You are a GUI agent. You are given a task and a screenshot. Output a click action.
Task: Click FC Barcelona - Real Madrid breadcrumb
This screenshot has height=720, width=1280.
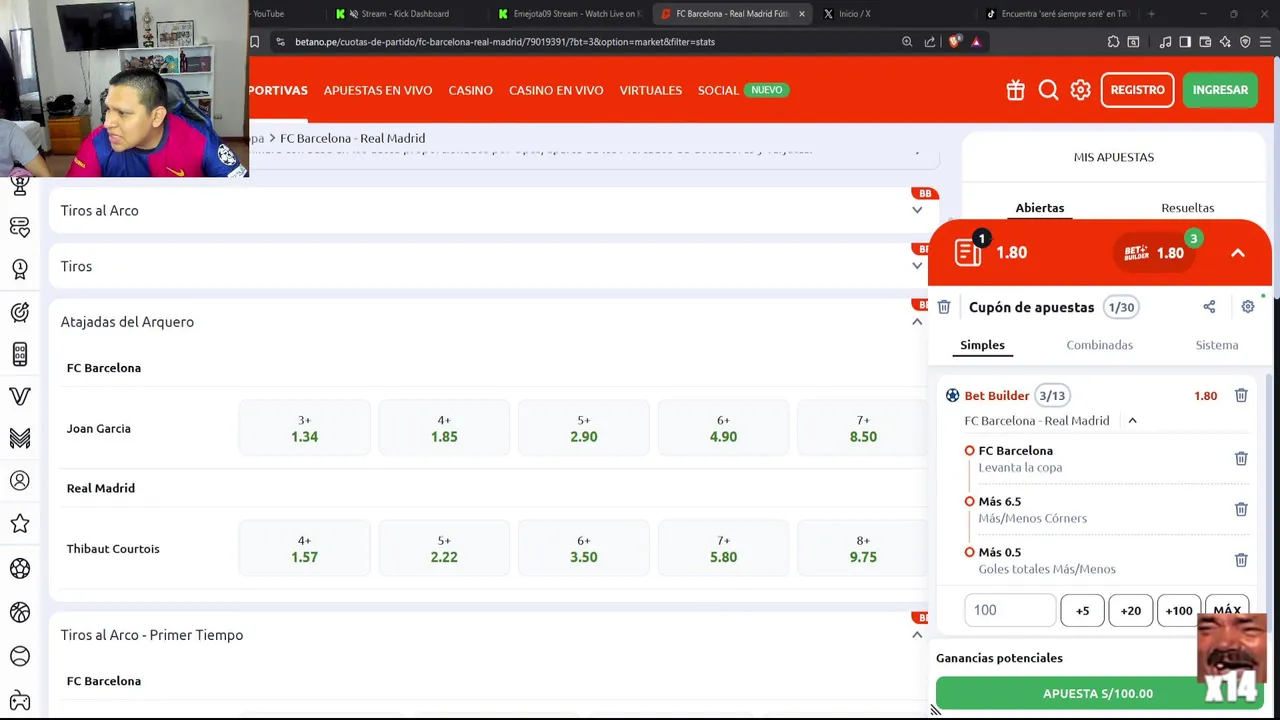(x=352, y=138)
